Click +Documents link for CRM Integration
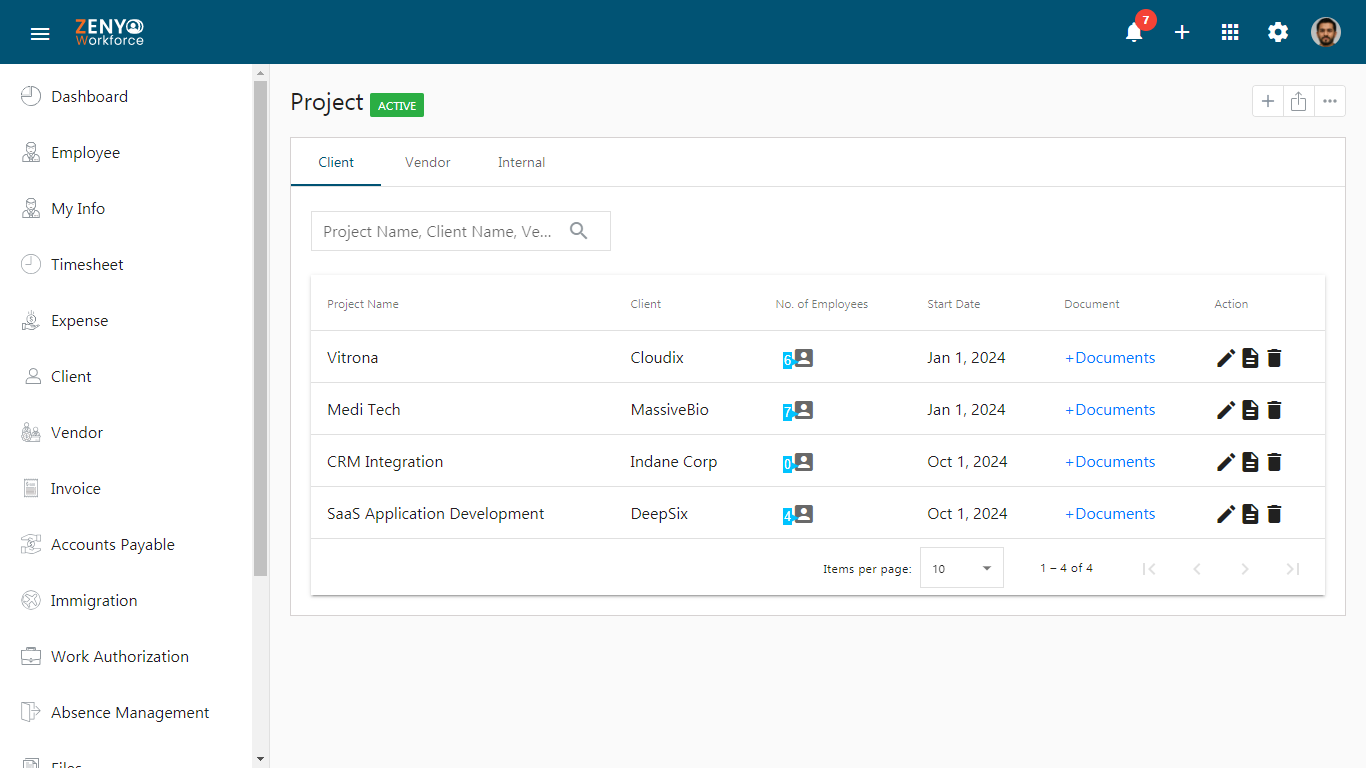Viewport: 1366px width, 768px height. [1110, 462]
